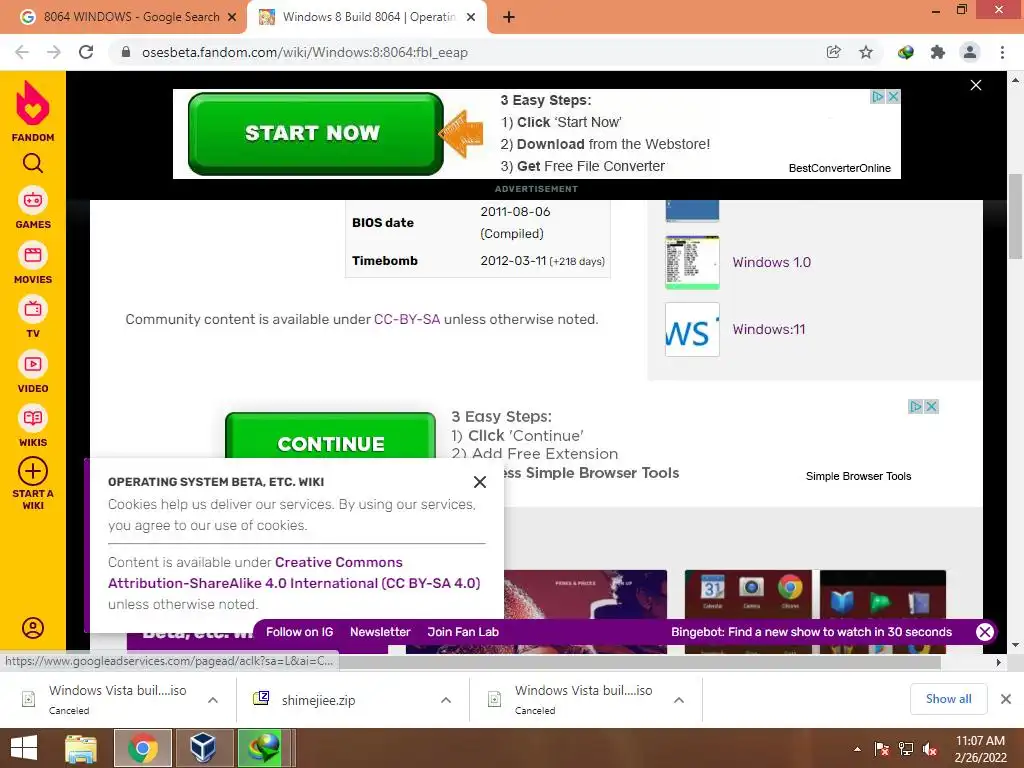Viewport: 1024px width, 768px height.
Task: Click the globe extension icon in toolbar
Action: click(x=905, y=52)
